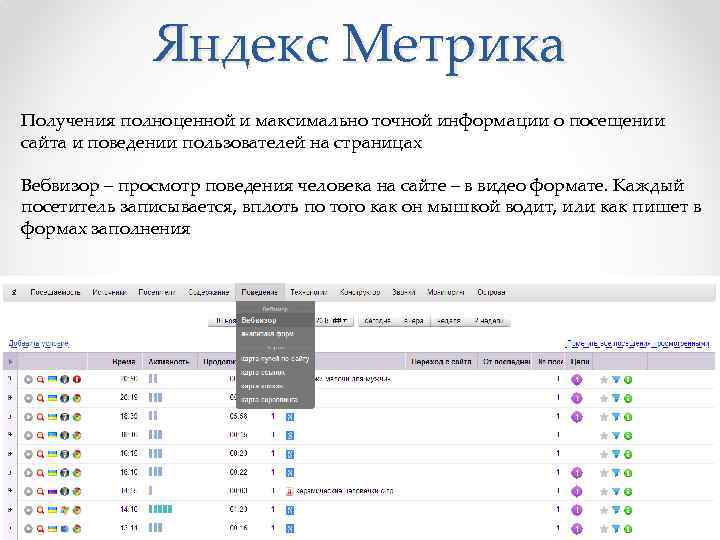Click Chrome browser icon in 14:10 row
This screenshot has height=540, width=720.
click(77, 510)
